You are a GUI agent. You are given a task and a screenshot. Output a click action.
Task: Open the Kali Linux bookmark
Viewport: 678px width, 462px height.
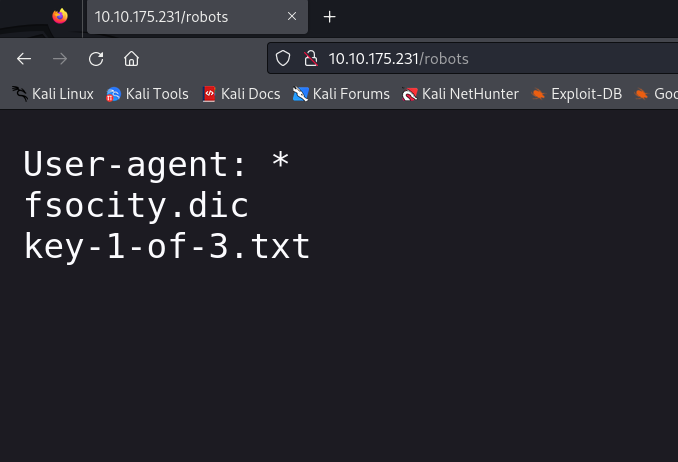click(x=53, y=94)
